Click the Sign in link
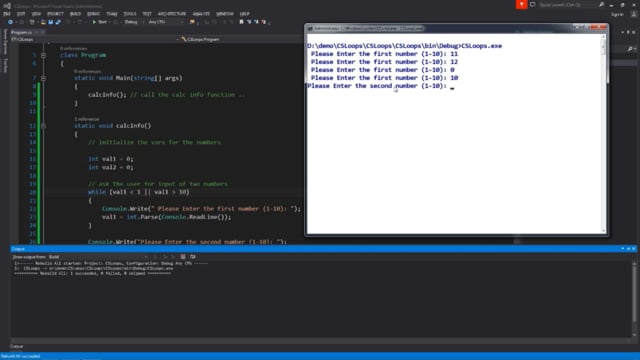 pyautogui.click(x=617, y=14)
